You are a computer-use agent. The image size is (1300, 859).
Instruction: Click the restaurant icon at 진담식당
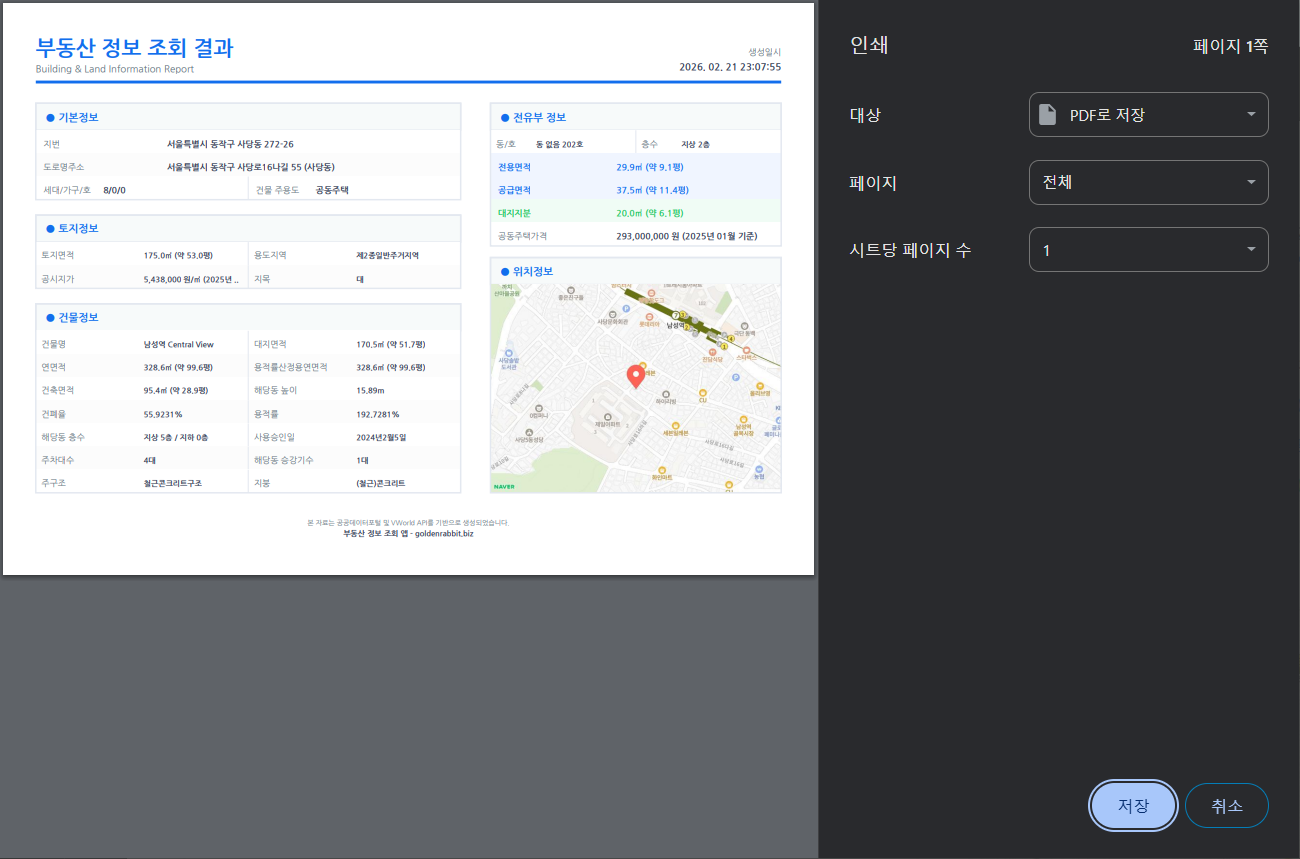tap(713, 352)
